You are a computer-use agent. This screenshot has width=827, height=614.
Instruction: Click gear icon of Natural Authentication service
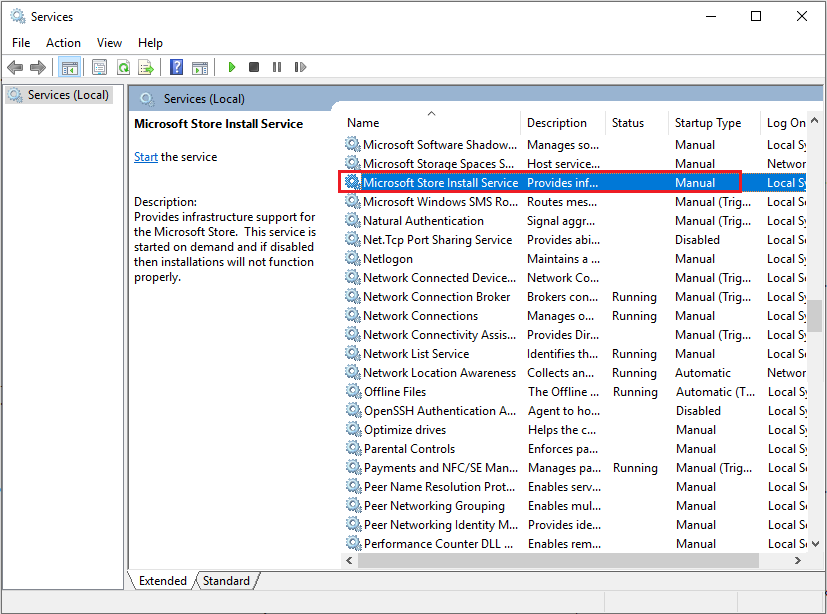point(352,220)
